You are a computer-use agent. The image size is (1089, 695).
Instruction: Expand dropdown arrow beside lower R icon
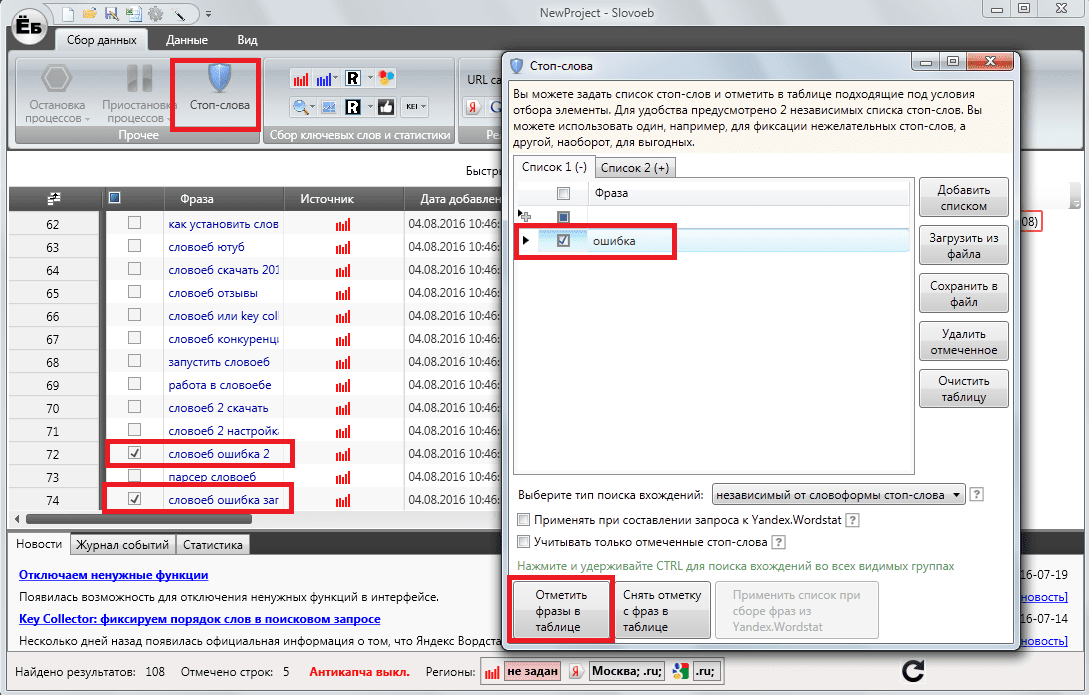point(369,107)
